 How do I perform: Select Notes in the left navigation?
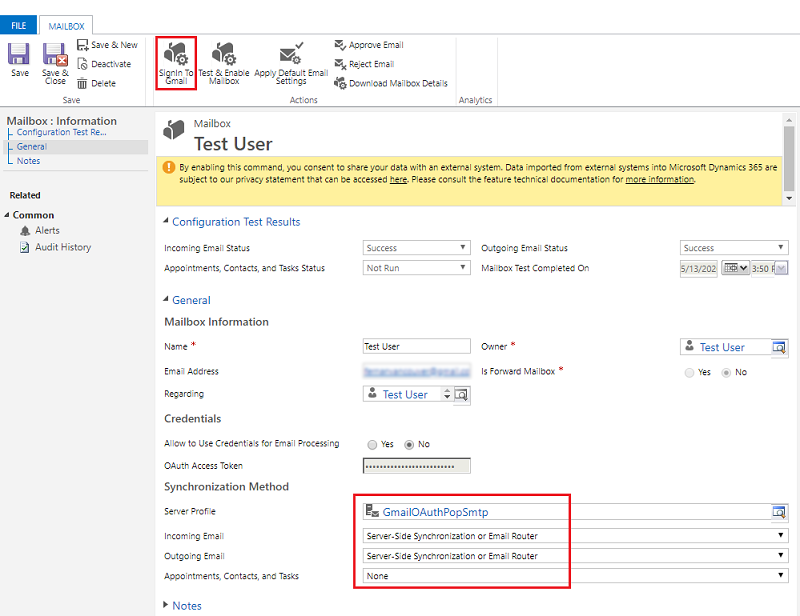coord(29,161)
